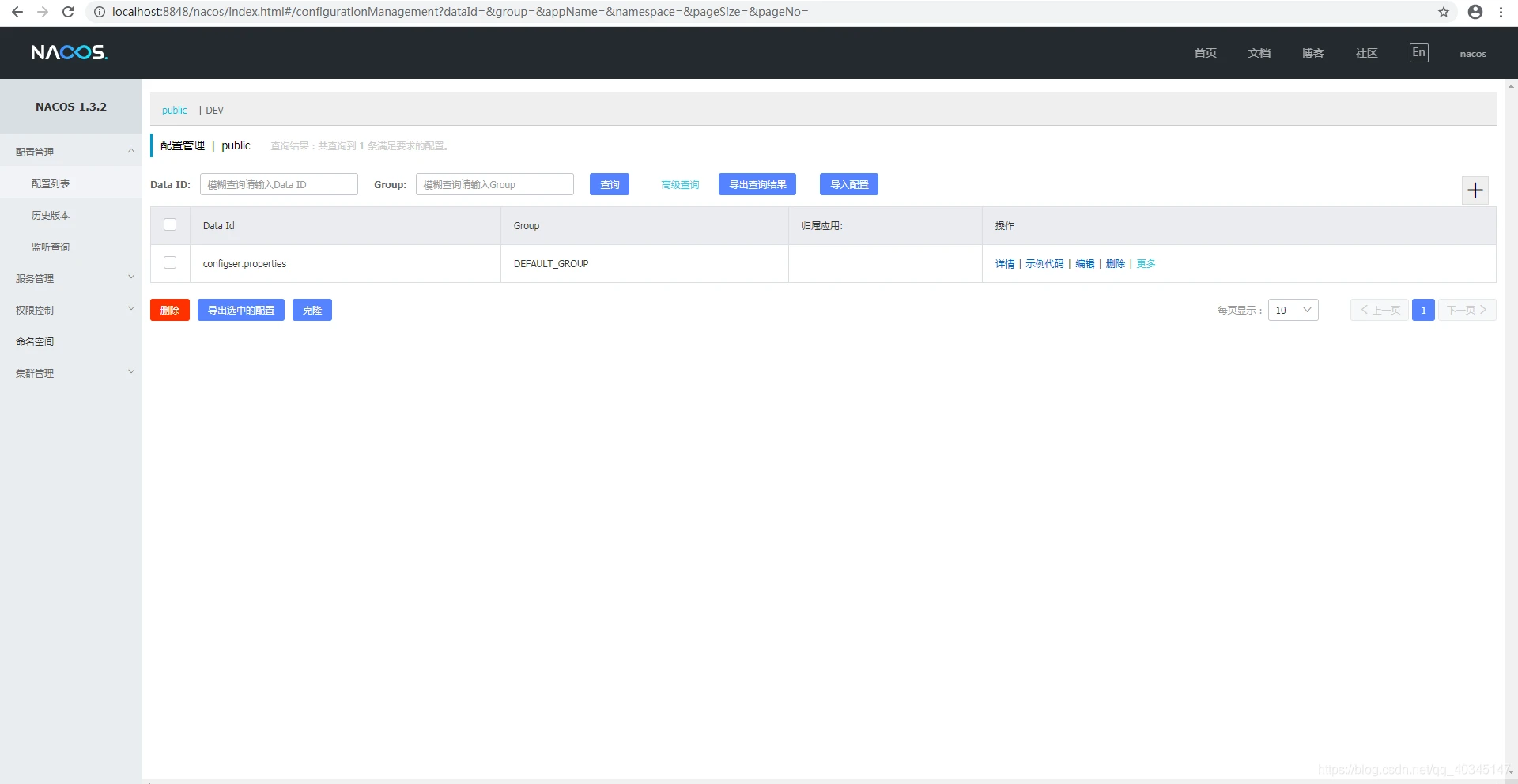Click 编辑 for configser.properties
This screenshot has width=1518, height=784.
[1085, 263]
